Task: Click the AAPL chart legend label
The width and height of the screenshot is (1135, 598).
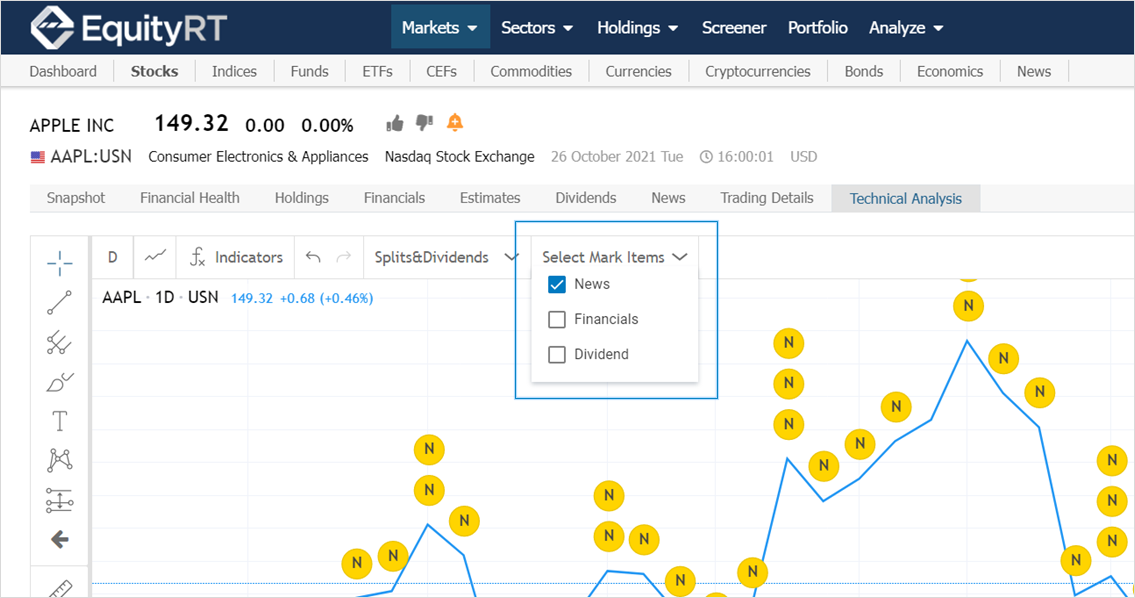Action: (122, 298)
